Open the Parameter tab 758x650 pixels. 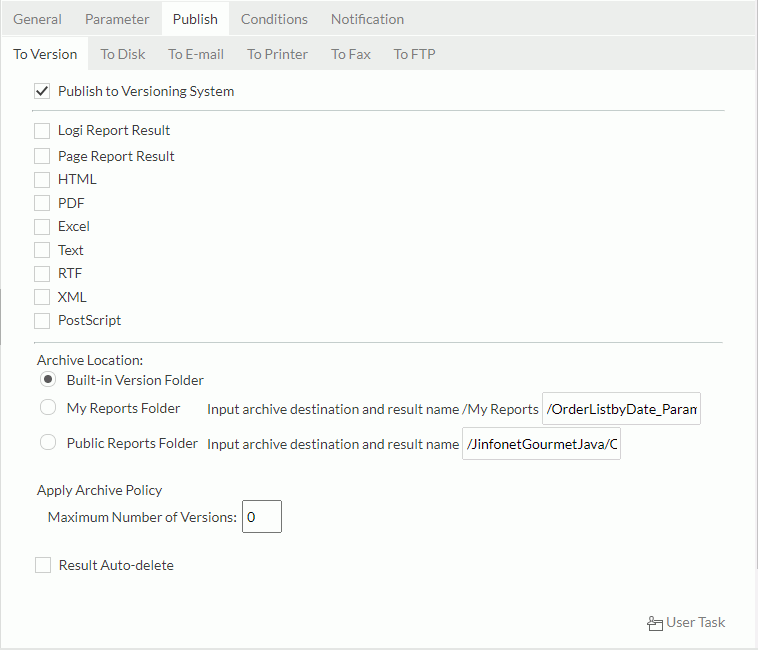point(117,19)
